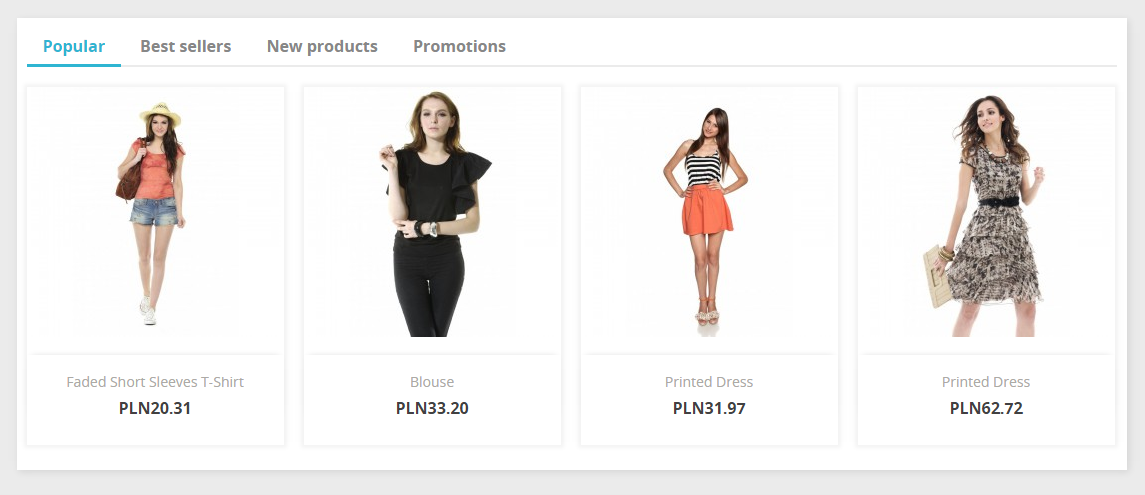The image size is (1145, 495).
Task: Click the brown shoulder bag in the T-Shirt photo
Action: tap(127, 182)
